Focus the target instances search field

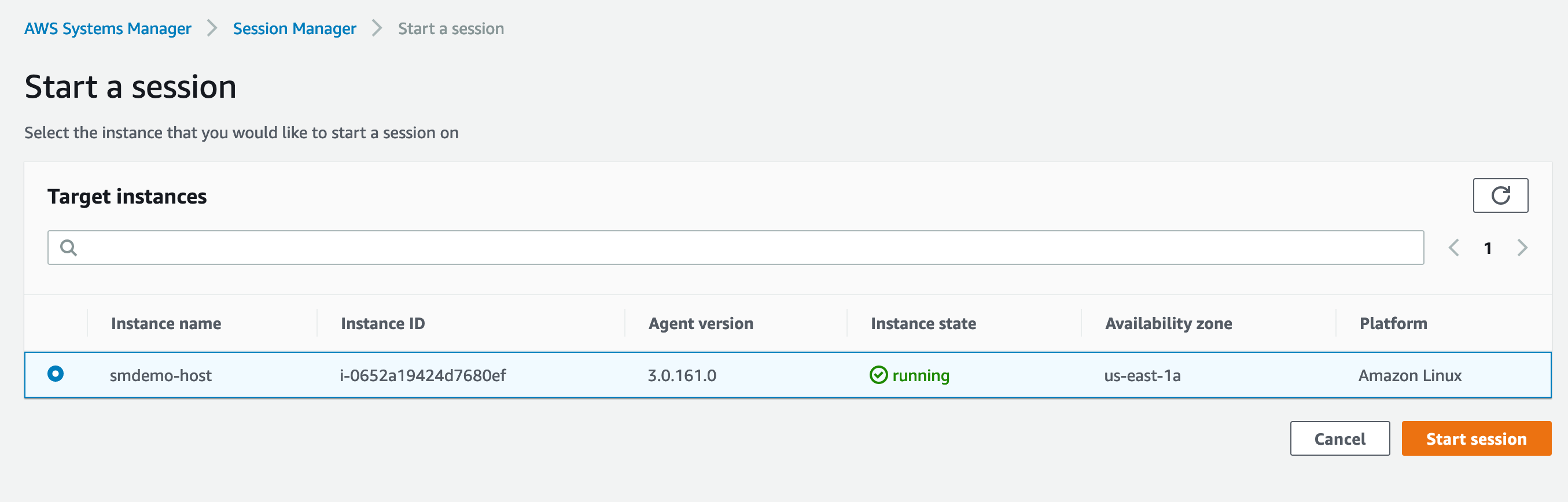click(x=735, y=248)
